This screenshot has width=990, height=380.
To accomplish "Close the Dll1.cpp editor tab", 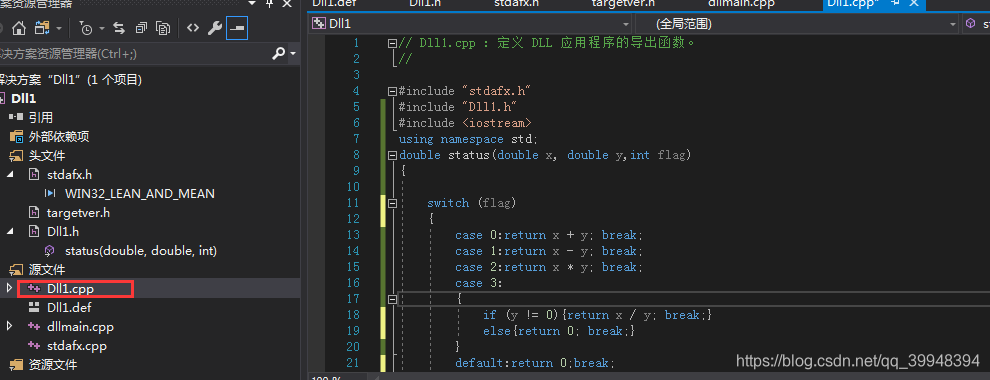I will [x=913, y=3].
